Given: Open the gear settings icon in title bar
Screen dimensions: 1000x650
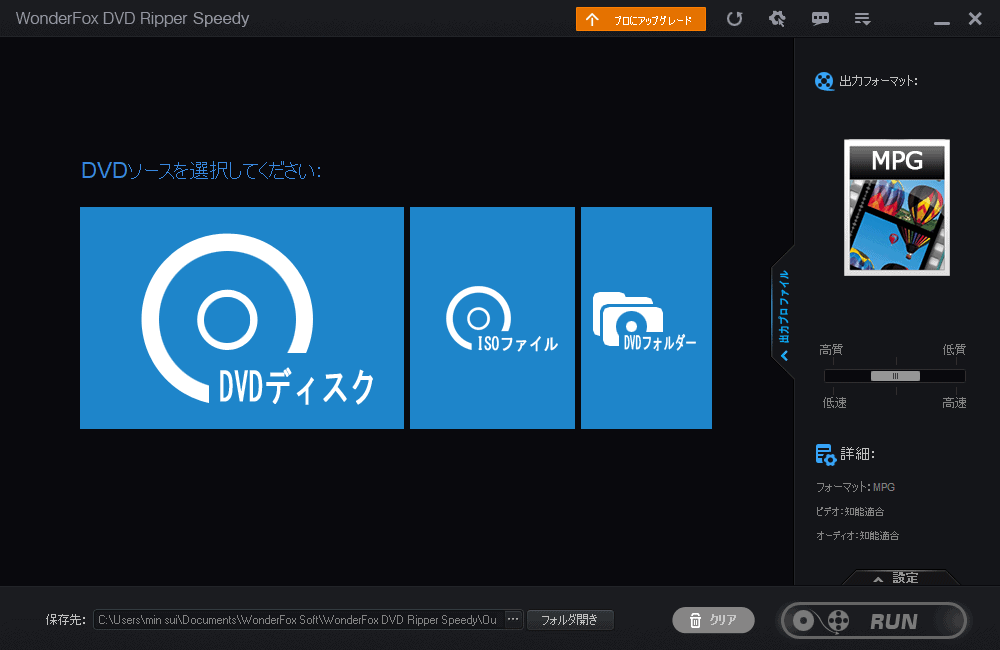Looking at the screenshot, I should tap(777, 19).
